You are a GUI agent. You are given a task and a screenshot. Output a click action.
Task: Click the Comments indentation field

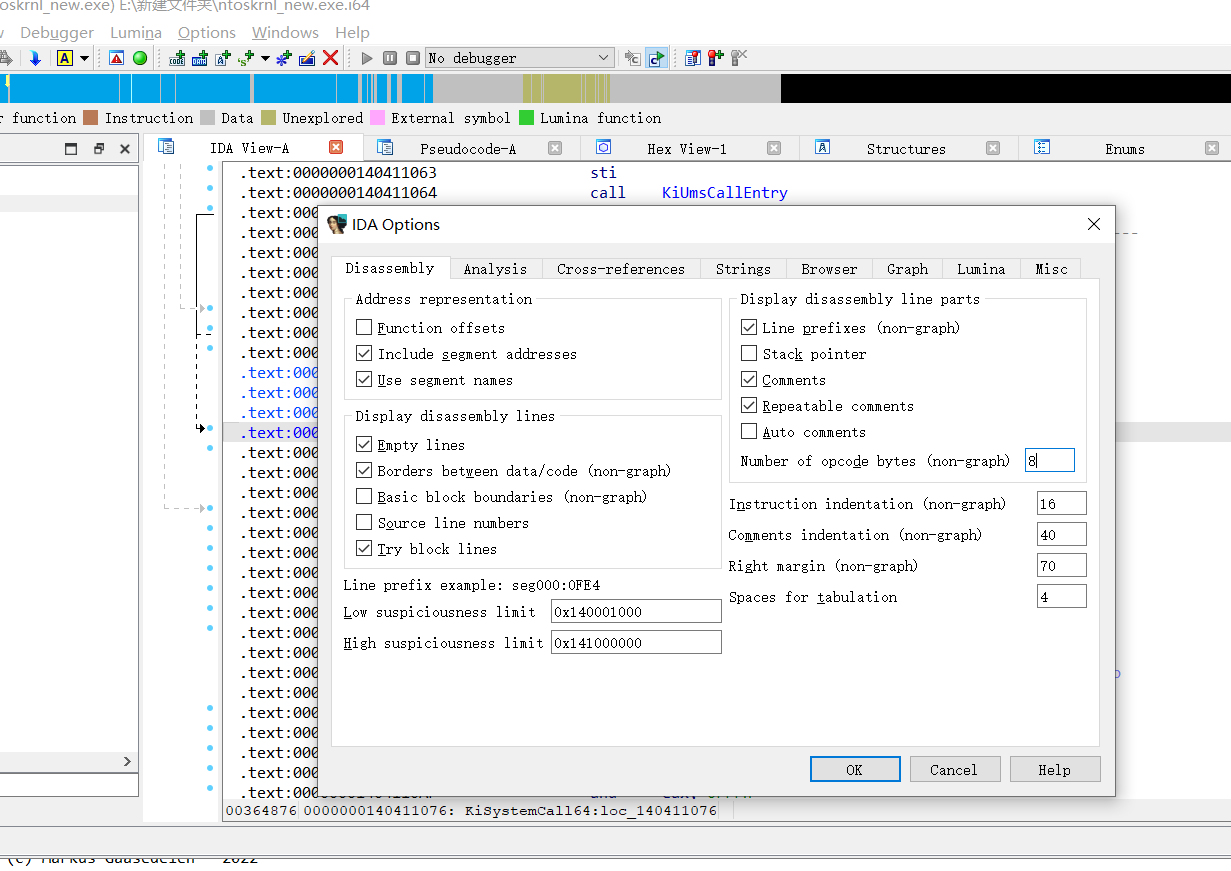1062,535
